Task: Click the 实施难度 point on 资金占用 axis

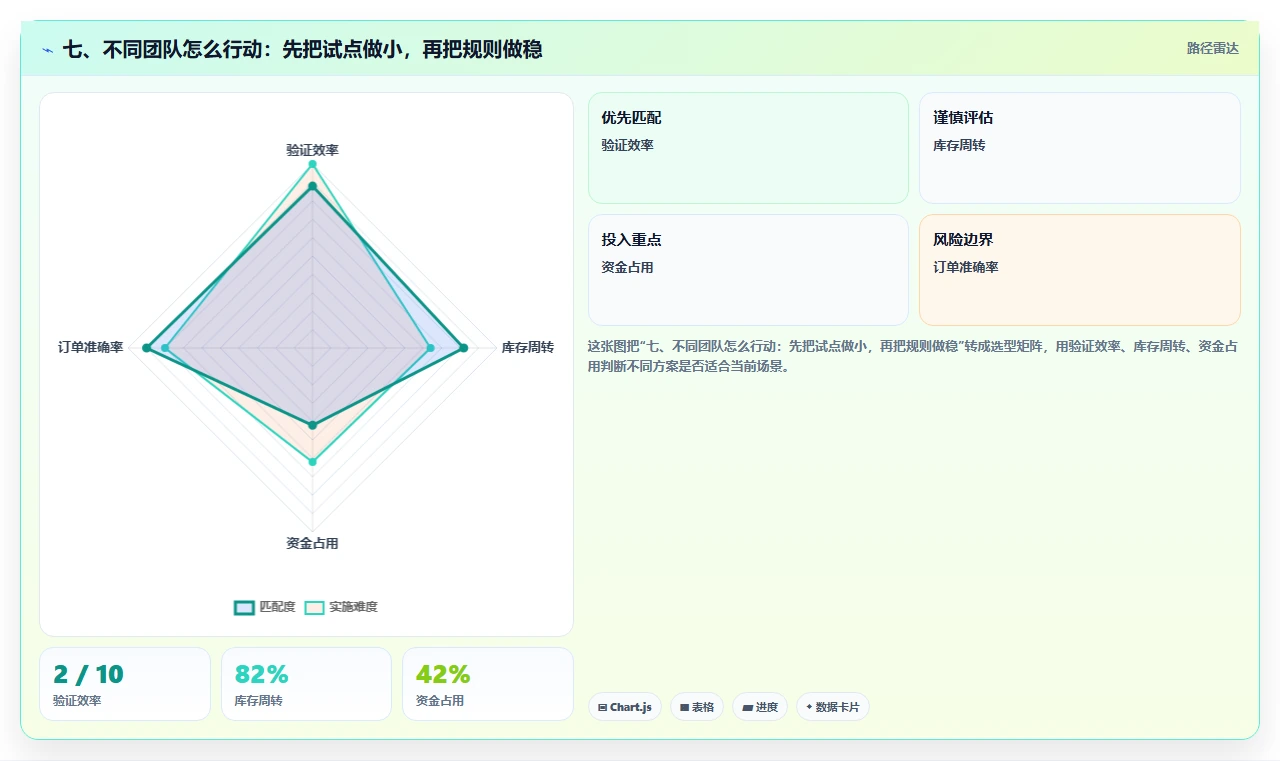Action: coord(312,462)
